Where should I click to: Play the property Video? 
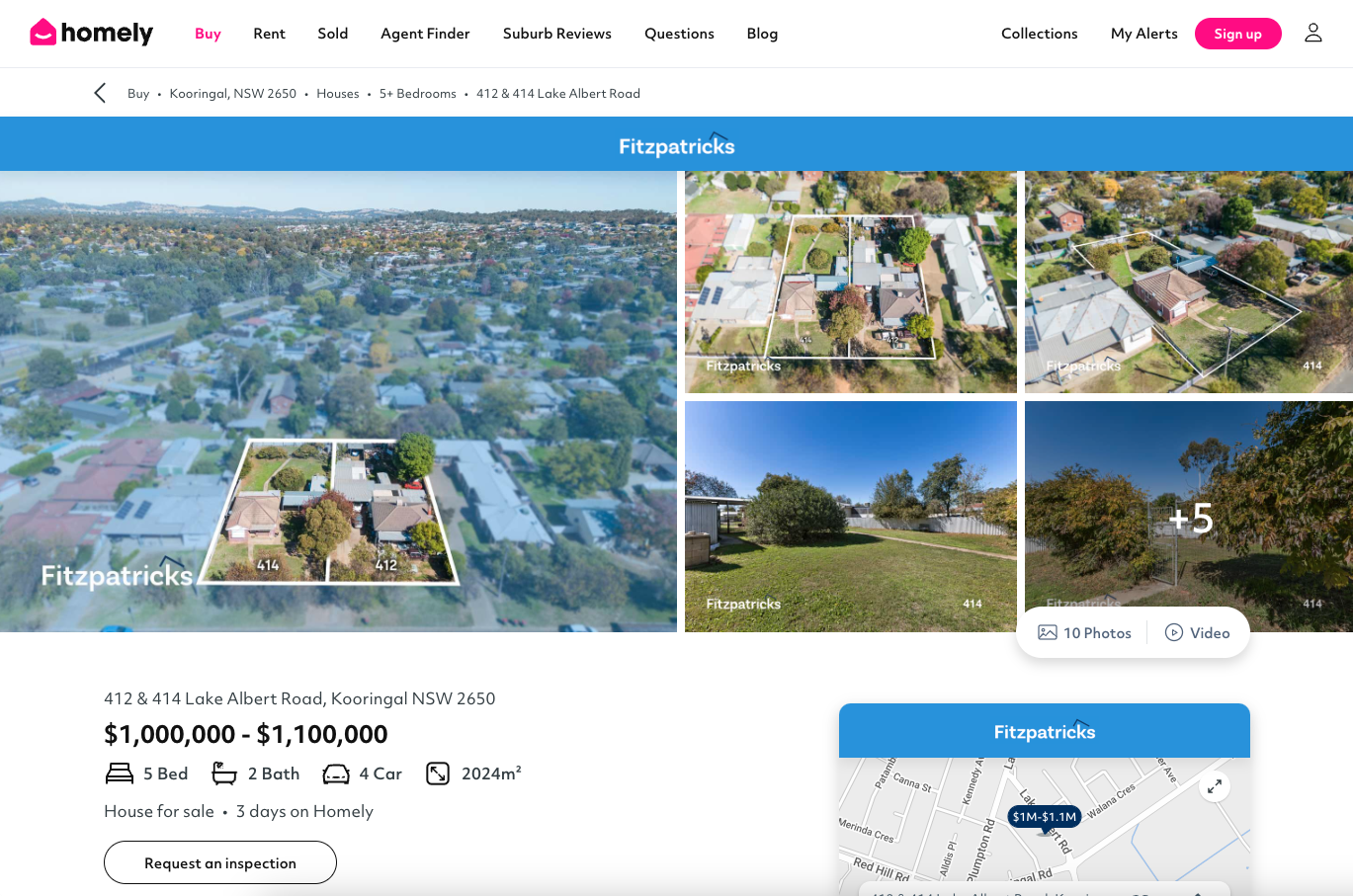coord(1198,633)
